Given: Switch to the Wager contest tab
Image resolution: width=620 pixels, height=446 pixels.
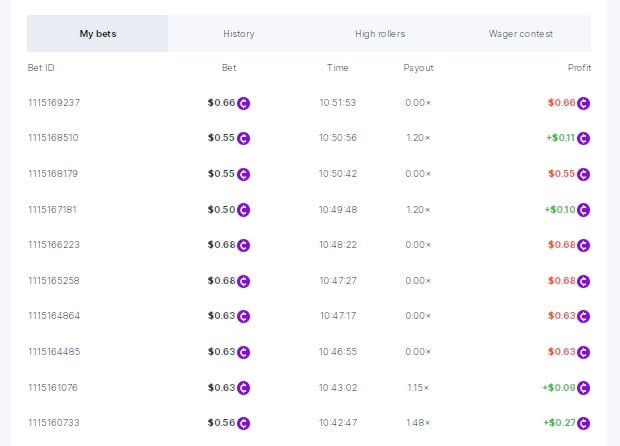Looking at the screenshot, I should coord(520,34).
